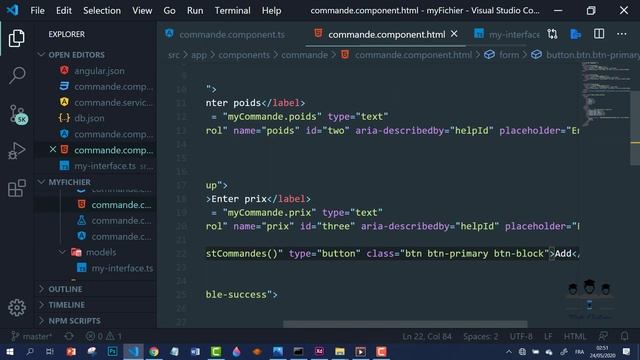
Task: Click the blue preview icon in editor toolbar
Action: click(x=576, y=34)
